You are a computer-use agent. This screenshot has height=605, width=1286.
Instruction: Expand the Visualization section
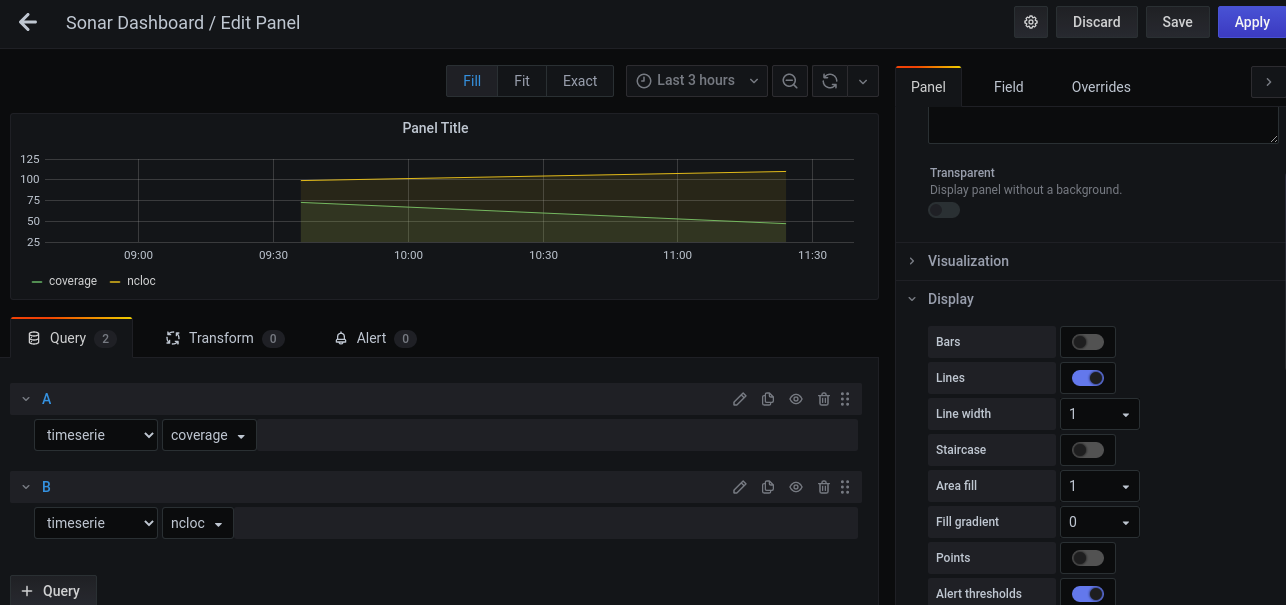pos(968,261)
